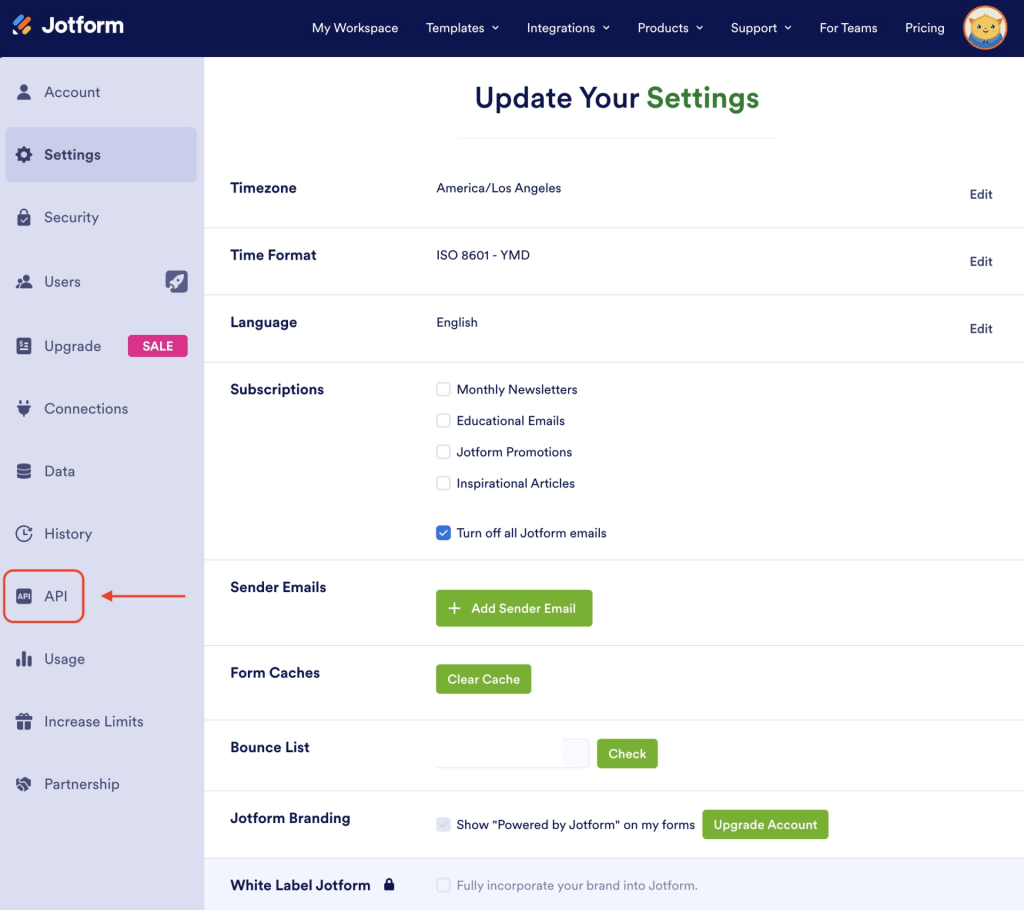The width and height of the screenshot is (1024, 910).
Task: Expand the Templates dropdown chevron
Action: [x=496, y=28]
